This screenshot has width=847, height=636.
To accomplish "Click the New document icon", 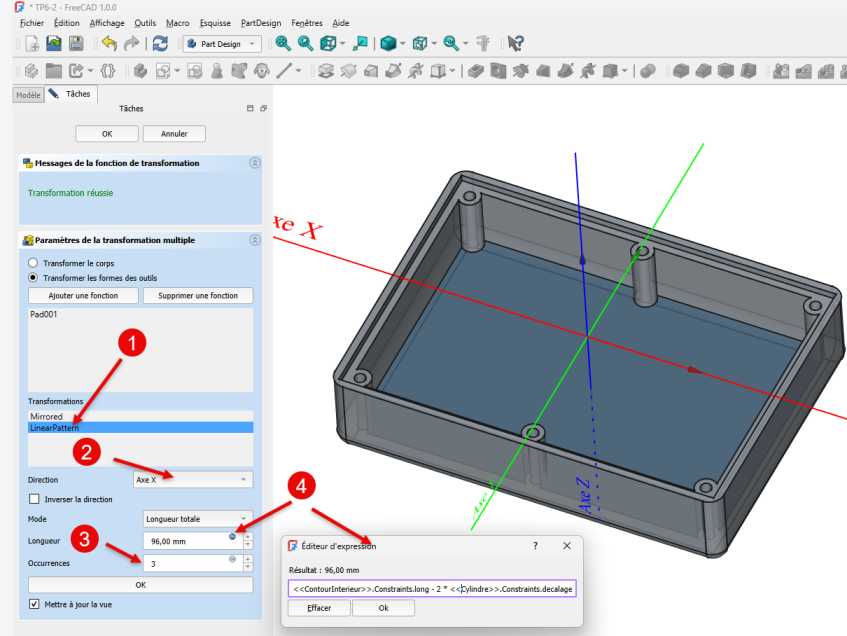I will [32, 43].
